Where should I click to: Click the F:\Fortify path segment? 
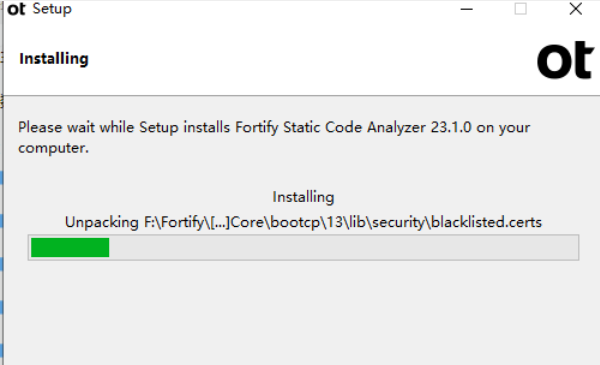(x=175, y=222)
